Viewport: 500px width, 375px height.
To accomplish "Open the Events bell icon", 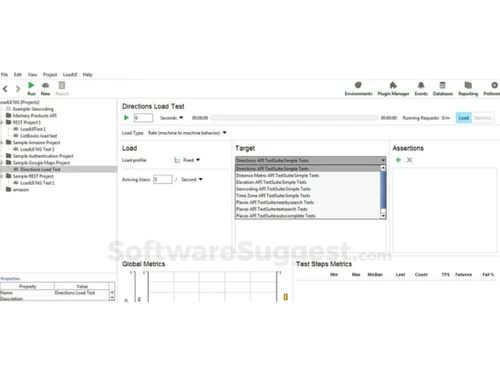I will (x=421, y=85).
